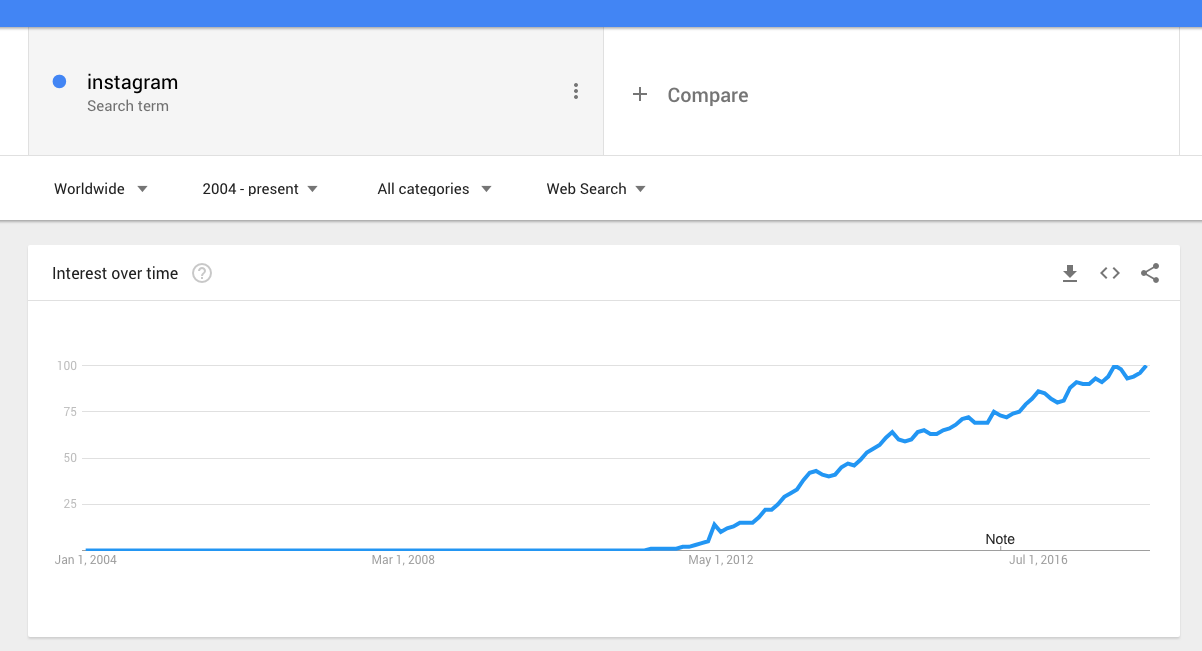
Task: Share the Interest over time chart
Action: [x=1150, y=273]
